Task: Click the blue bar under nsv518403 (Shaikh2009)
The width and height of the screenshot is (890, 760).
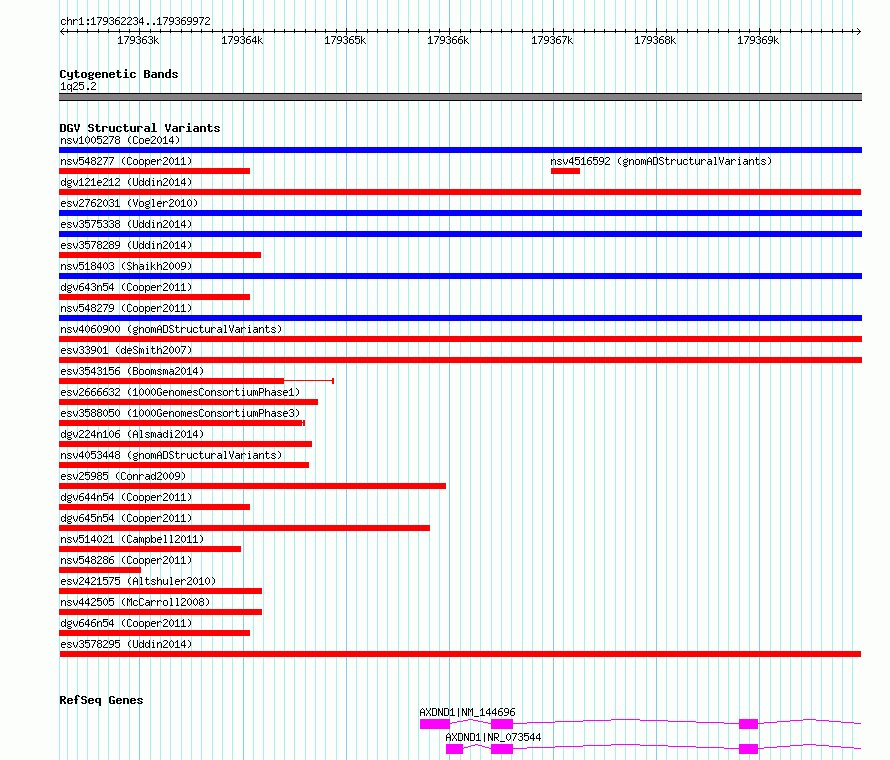Action: 460,276
